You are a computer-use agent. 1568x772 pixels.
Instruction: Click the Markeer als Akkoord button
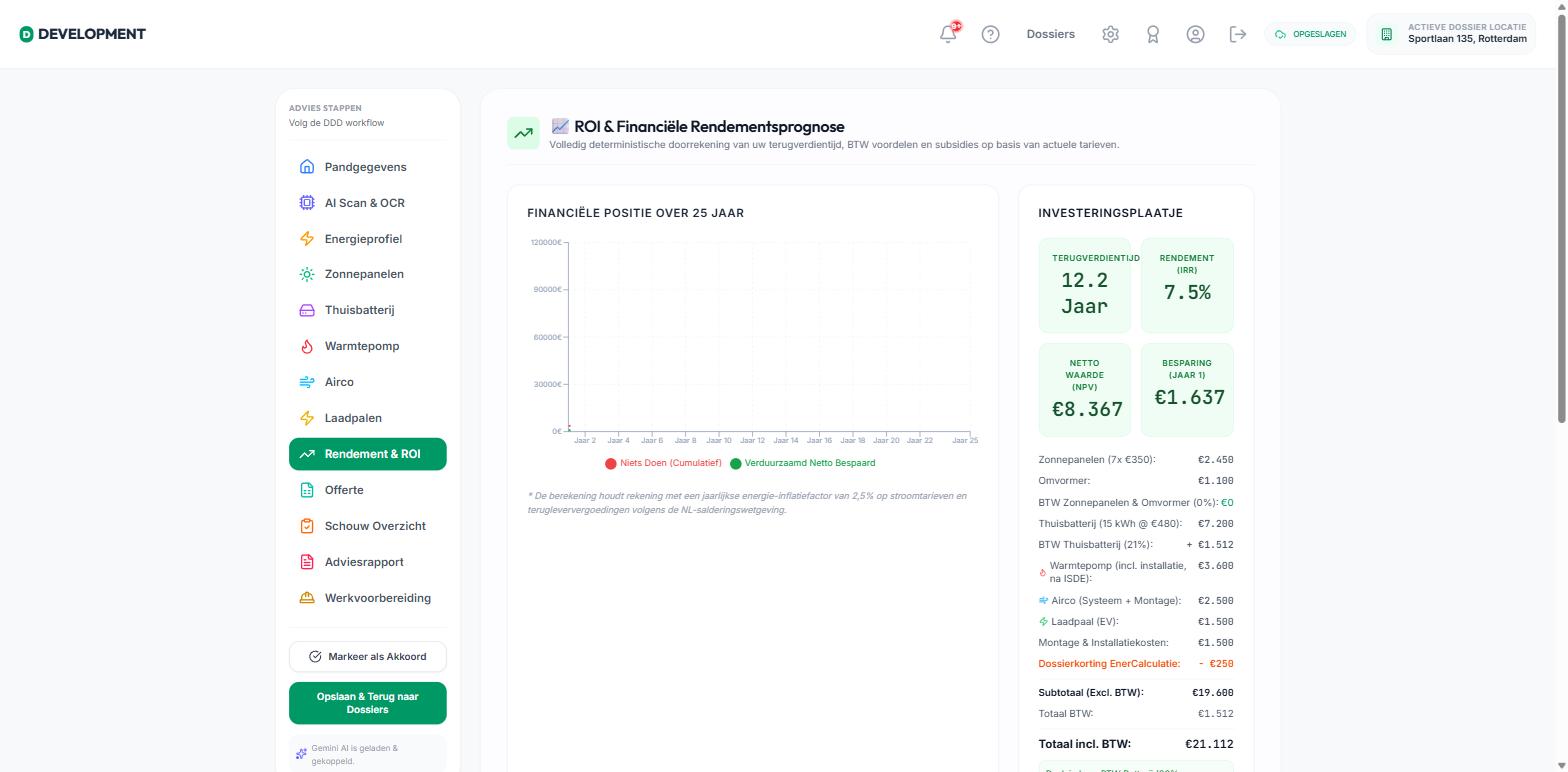point(368,657)
